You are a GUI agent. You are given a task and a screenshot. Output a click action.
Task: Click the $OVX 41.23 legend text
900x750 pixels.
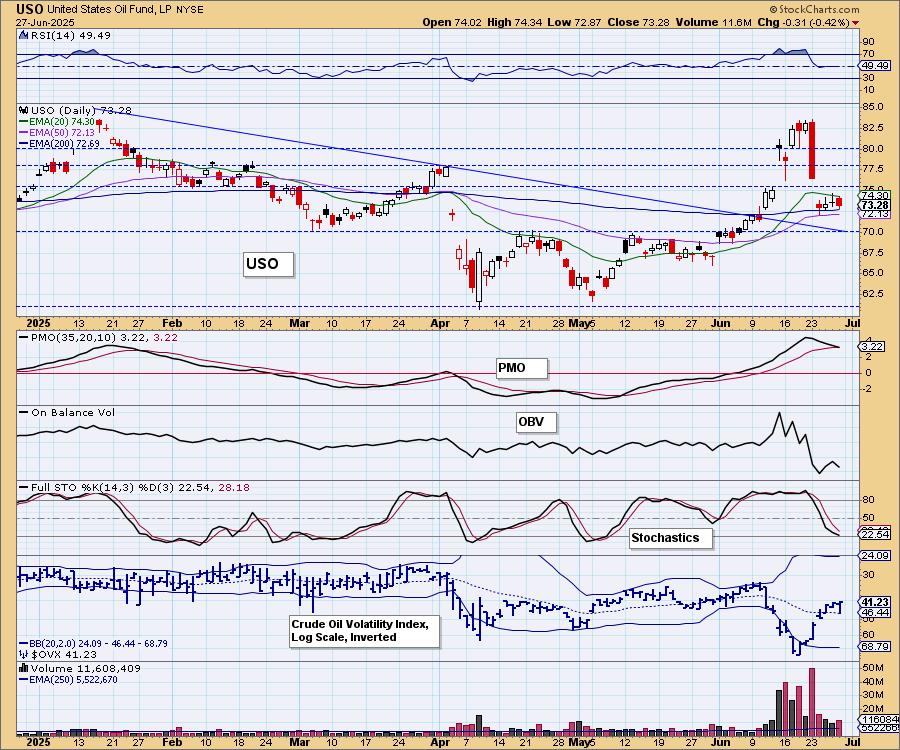pyautogui.click(x=64, y=654)
